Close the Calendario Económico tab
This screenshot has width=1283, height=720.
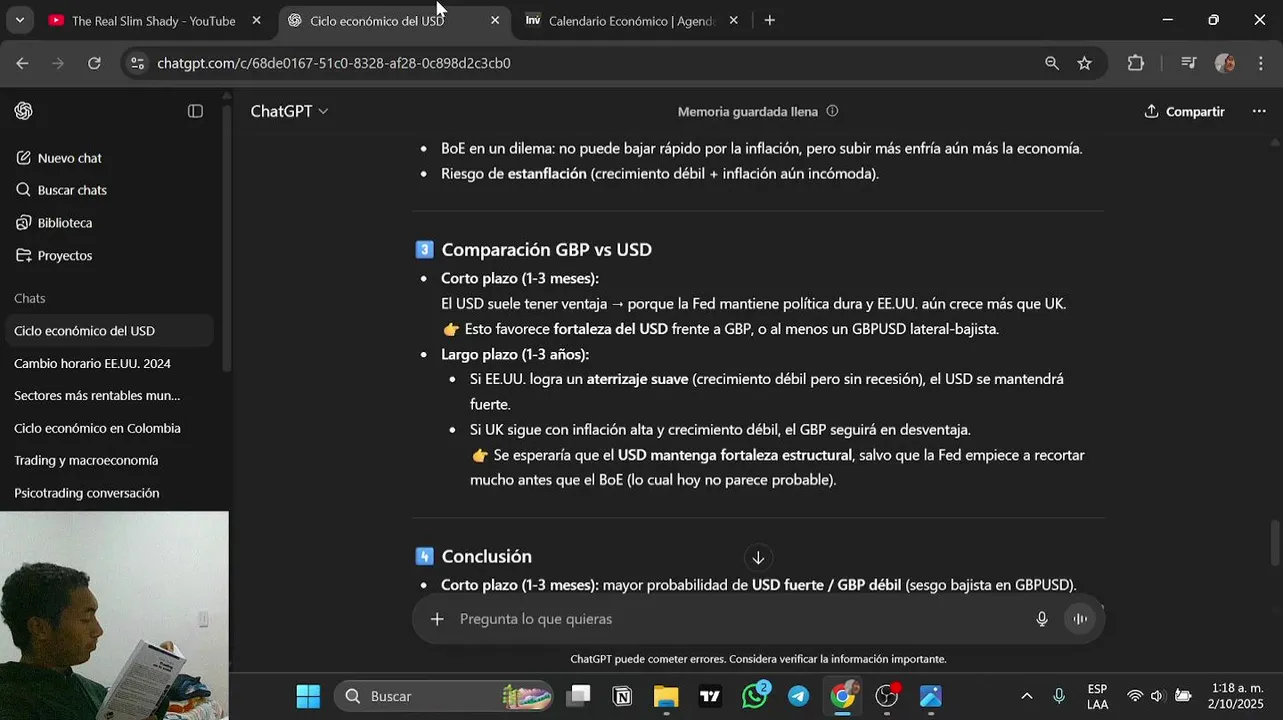point(733,20)
